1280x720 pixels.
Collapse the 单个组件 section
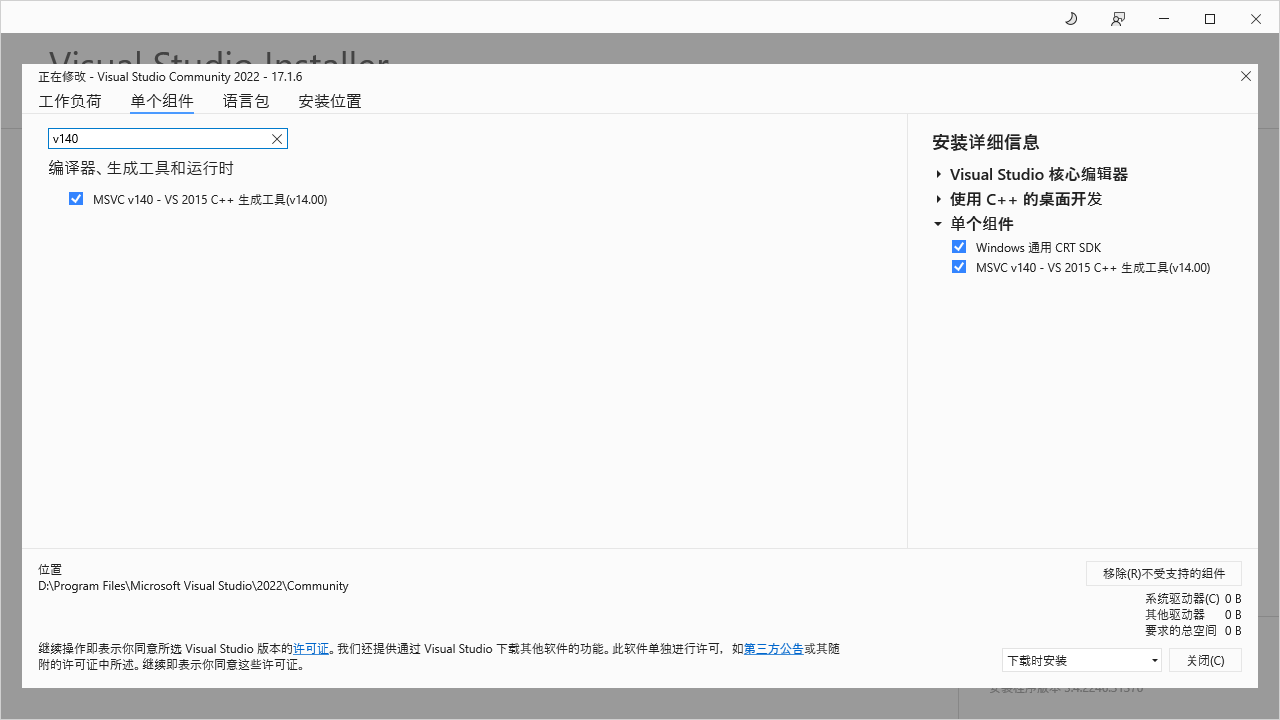938,224
